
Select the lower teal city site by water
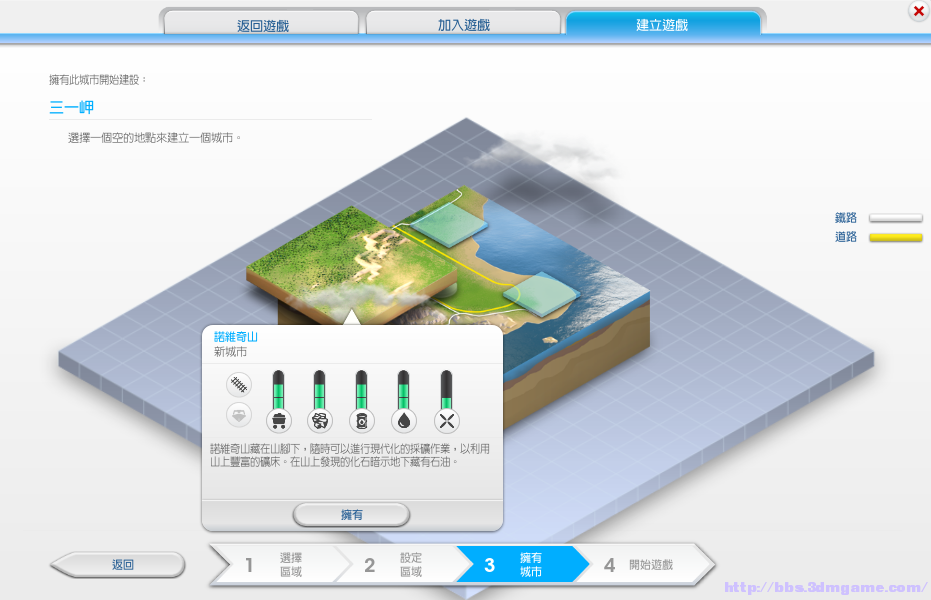pos(541,293)
